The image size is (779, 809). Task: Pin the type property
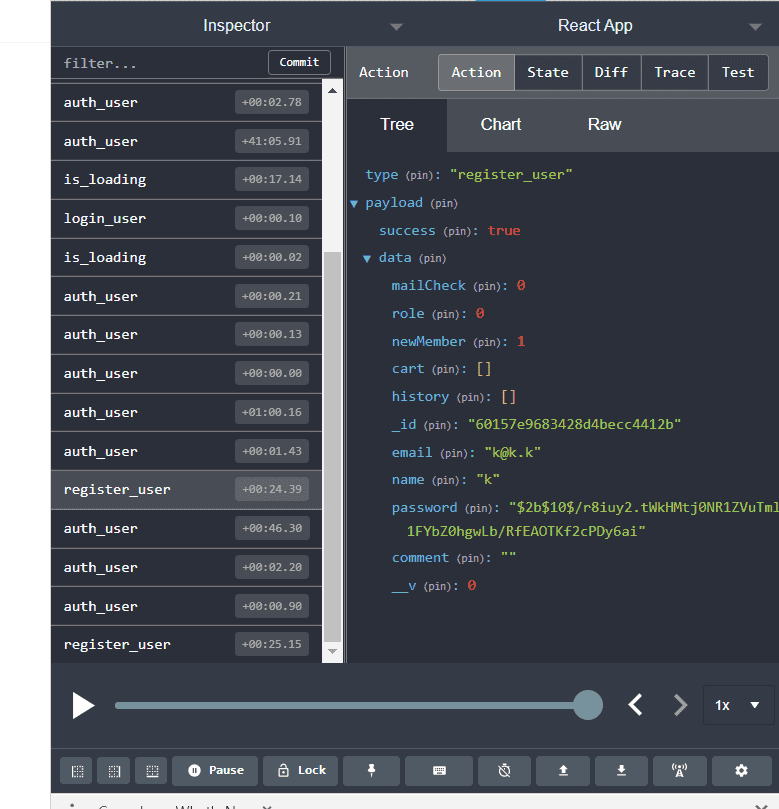click(x=419, y=175)
